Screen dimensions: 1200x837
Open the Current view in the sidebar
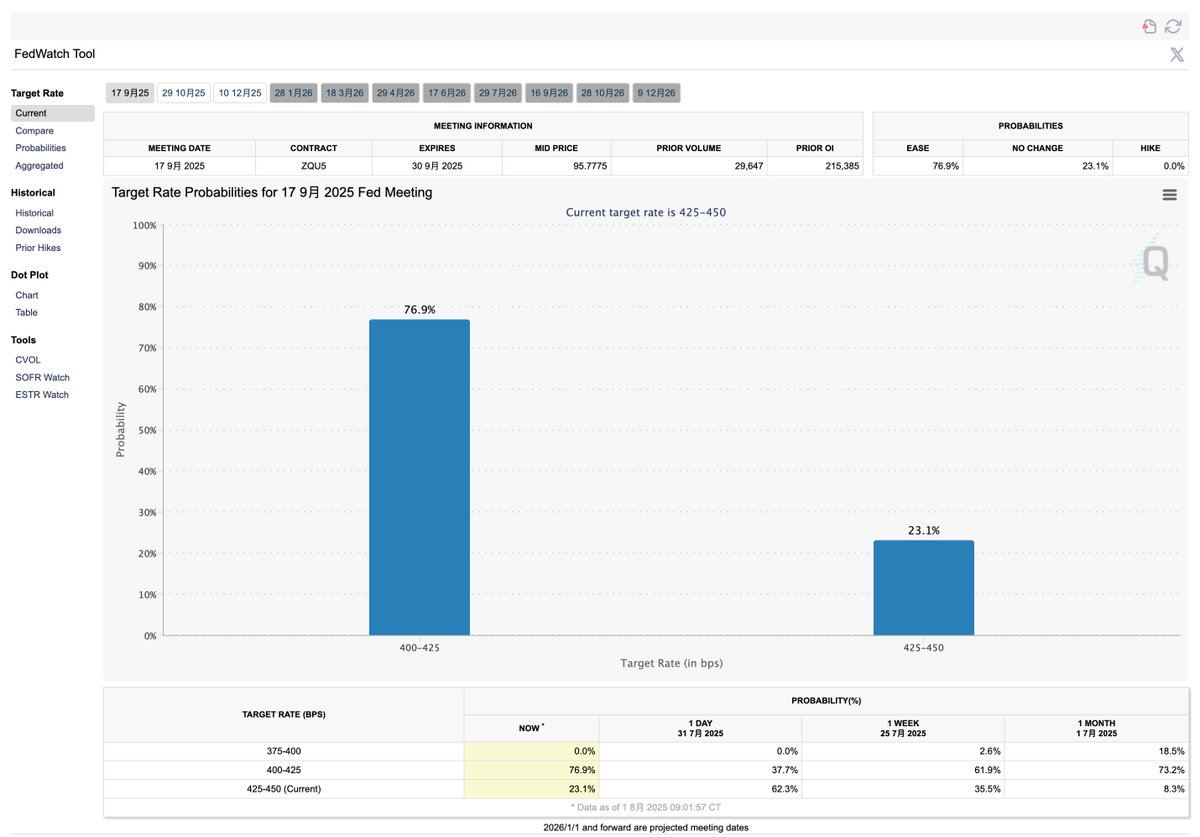[53, 113]
